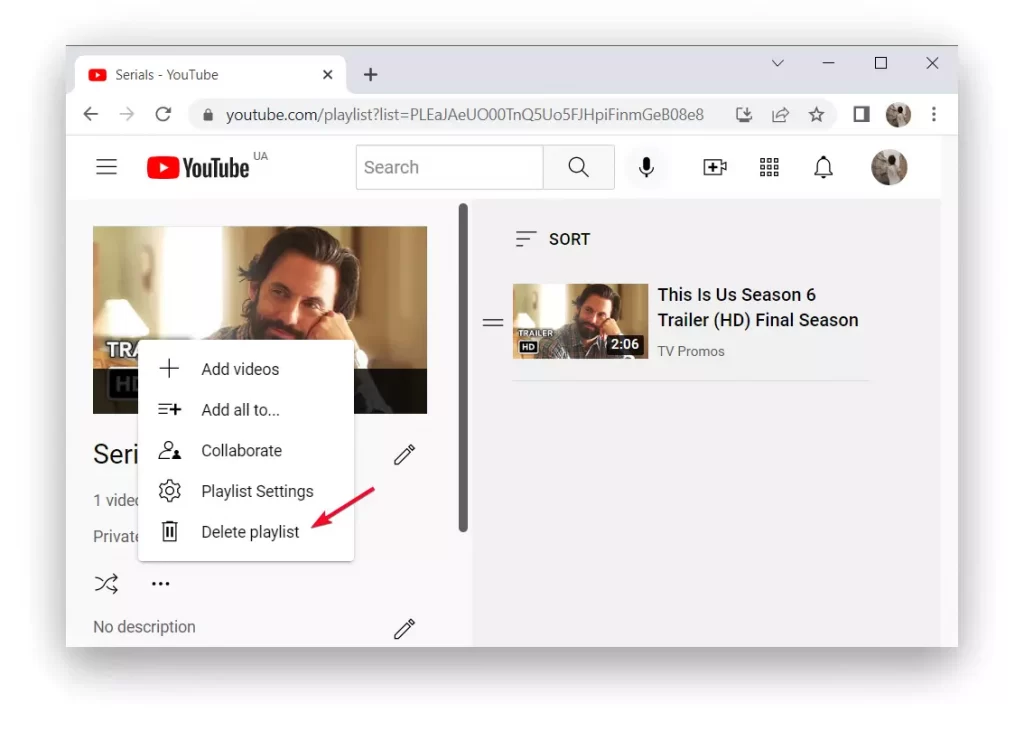Open the SORT options
Viewport: 1024px width, 731px height.
coord(552,239)
